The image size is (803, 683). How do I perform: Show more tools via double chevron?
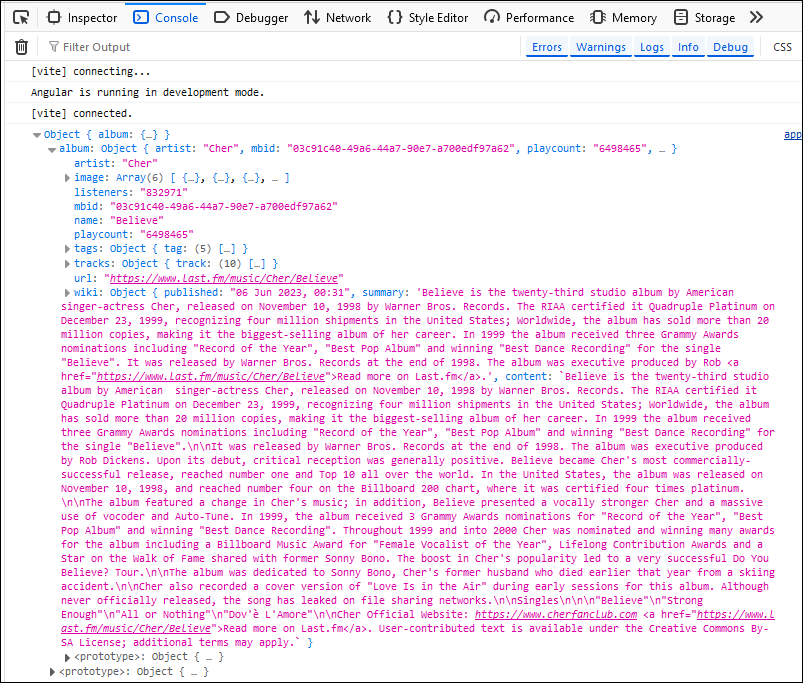tap(756, 17)
